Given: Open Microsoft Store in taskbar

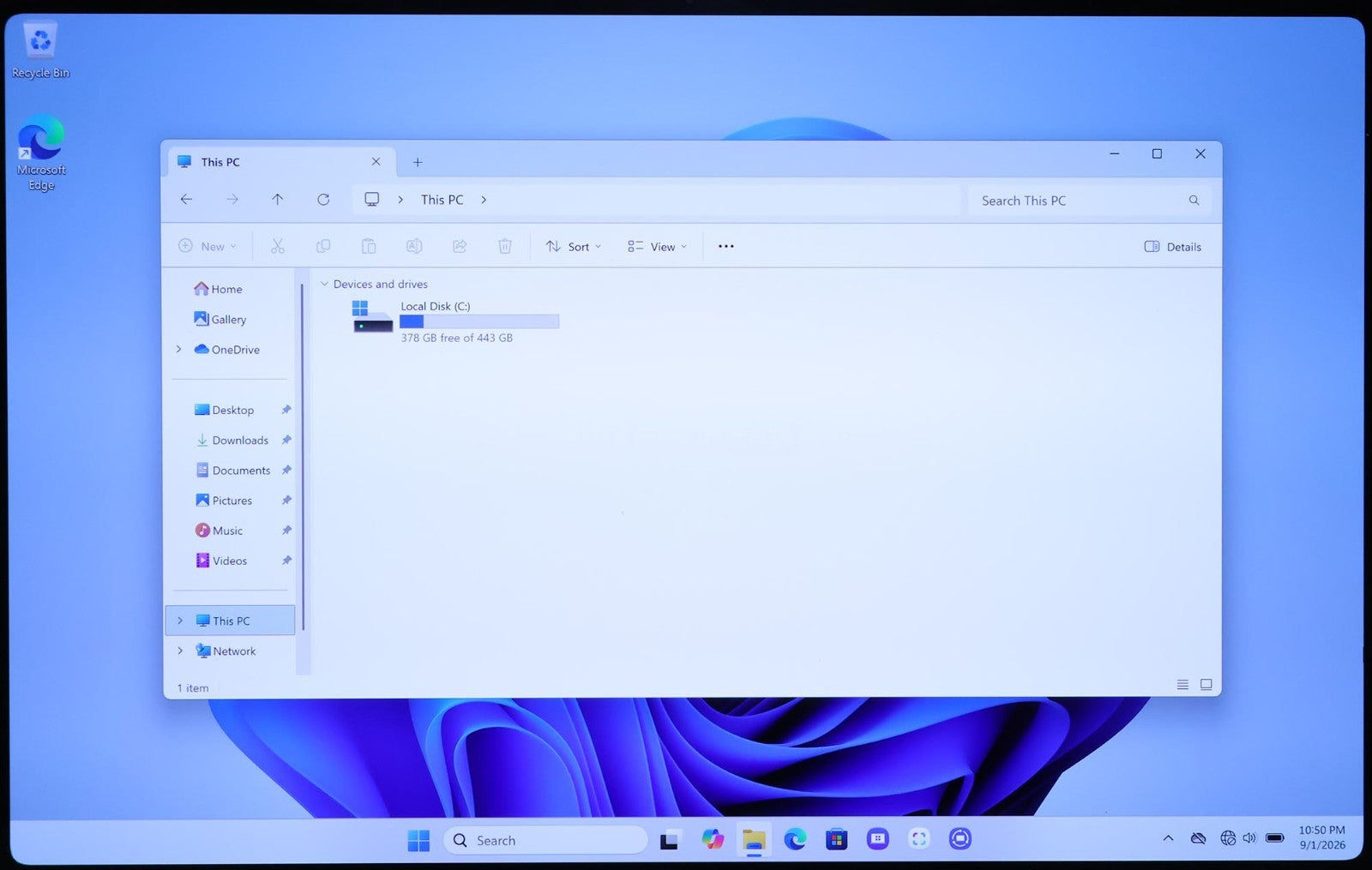Looking at the screenshot, I should (x=836, y=839).
